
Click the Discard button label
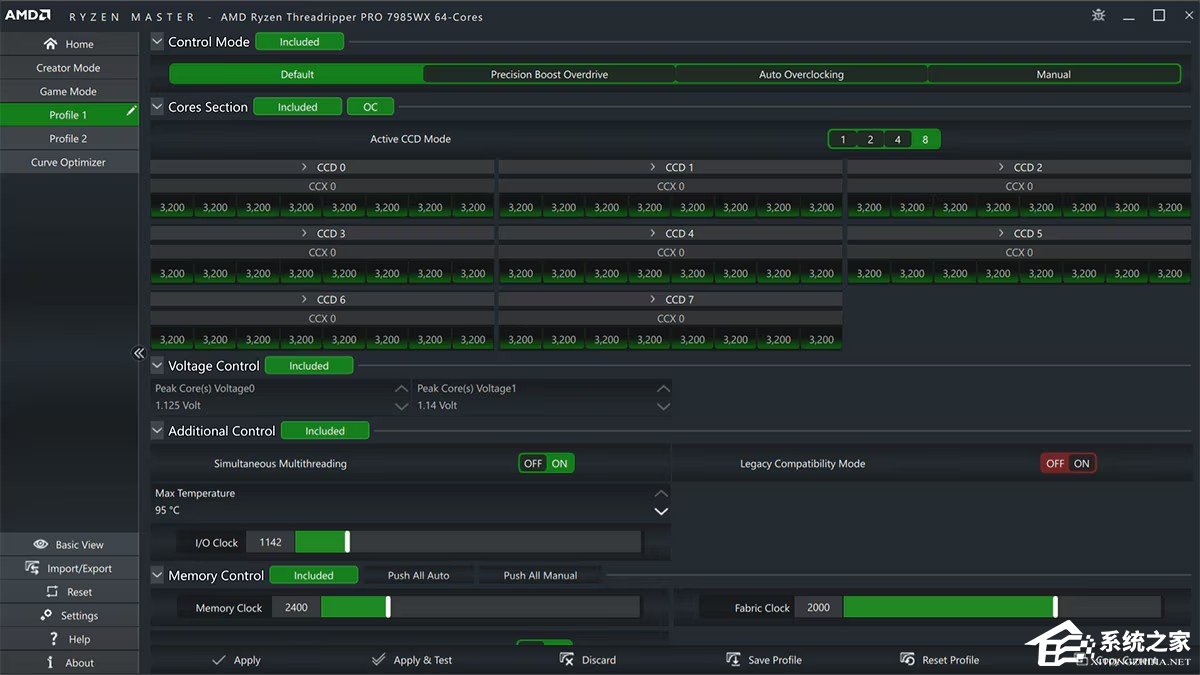(x=599, y=660)
